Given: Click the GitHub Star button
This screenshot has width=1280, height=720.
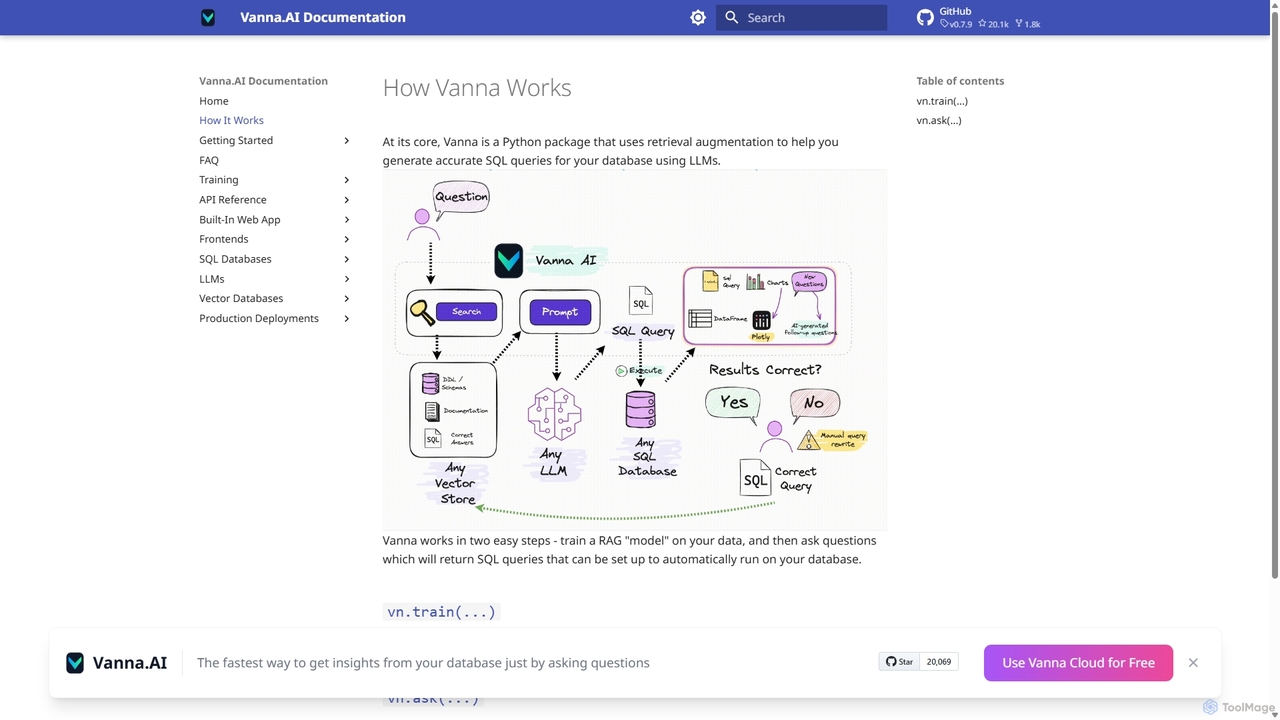Looking at the screenshot, I should coord(899,662).
